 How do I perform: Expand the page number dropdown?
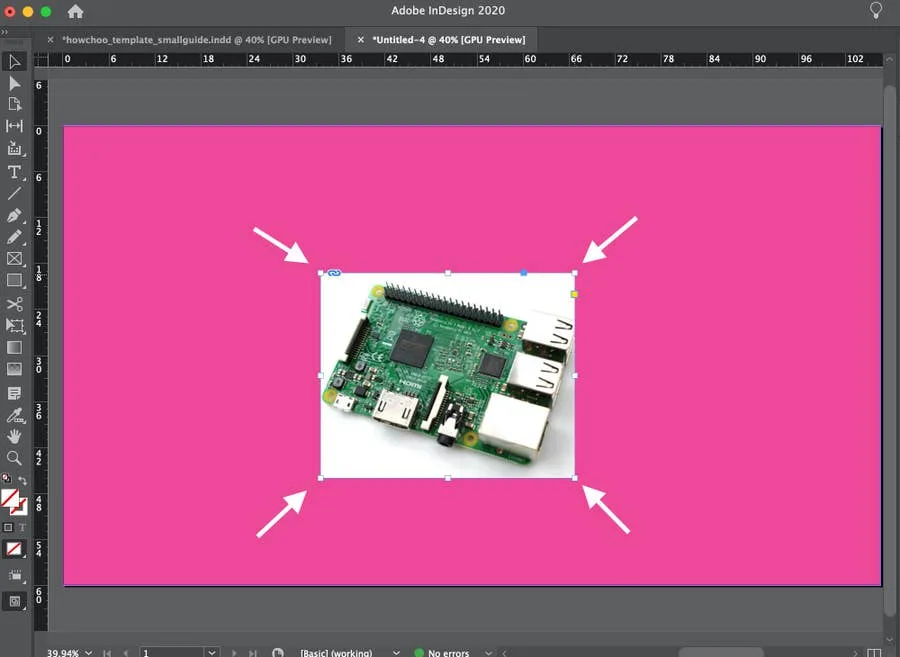(x=211, y=653)
